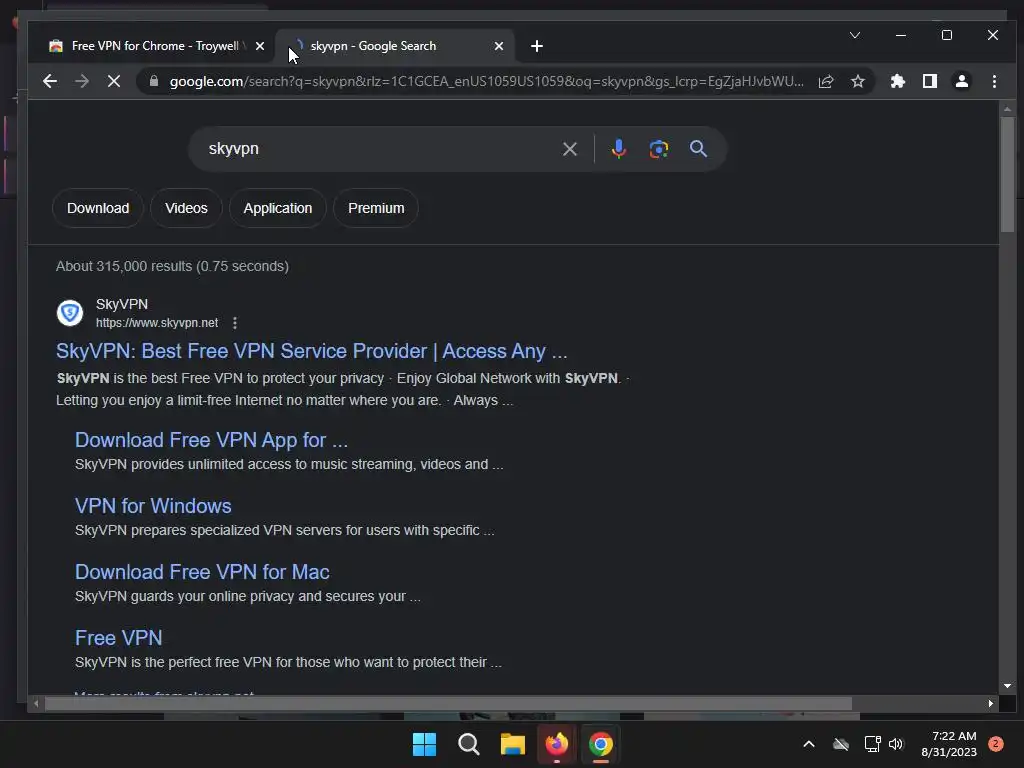Open the Free VPN sitelink
Screen dimensions: 1024x768
pyautogui.click(x=118, y=638)
